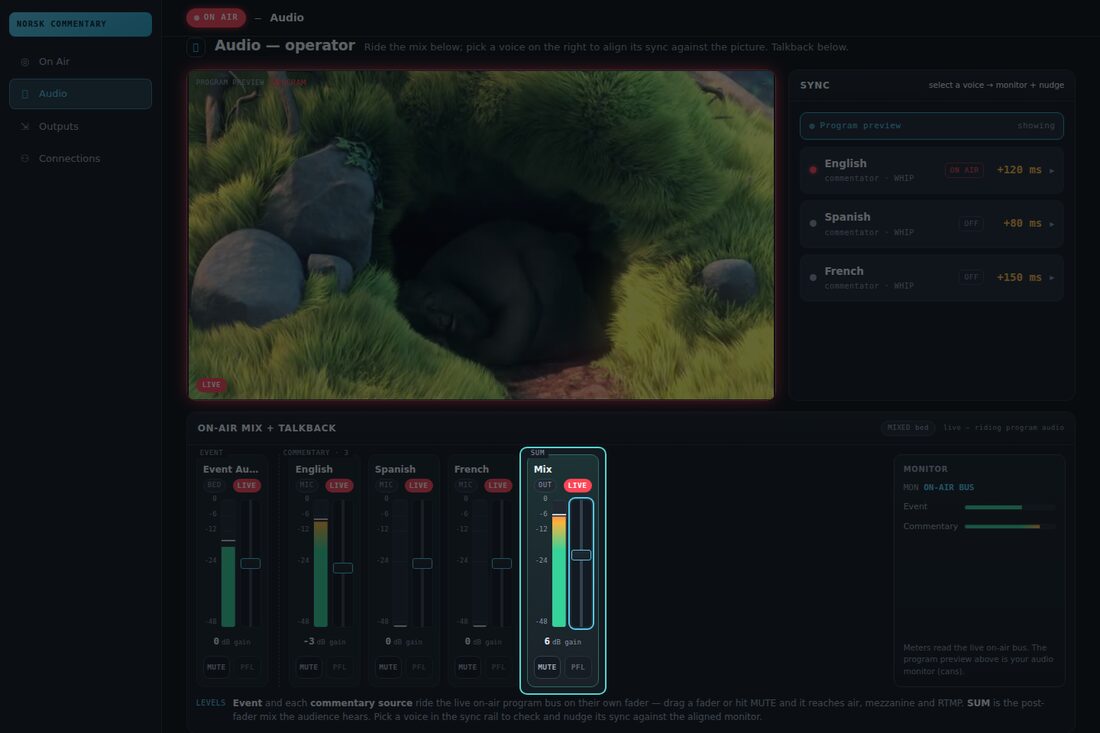
Task: Select the Program preview monitor option
Action: coord(932,126)
